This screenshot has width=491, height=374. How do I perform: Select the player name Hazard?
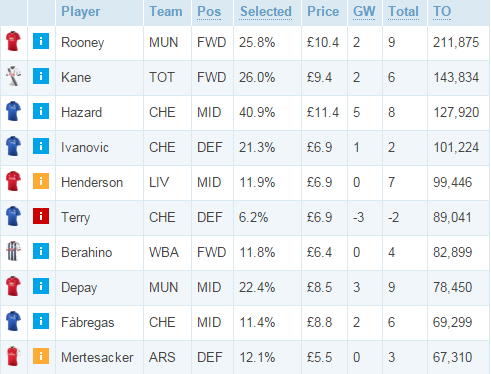tap(81, 112)
